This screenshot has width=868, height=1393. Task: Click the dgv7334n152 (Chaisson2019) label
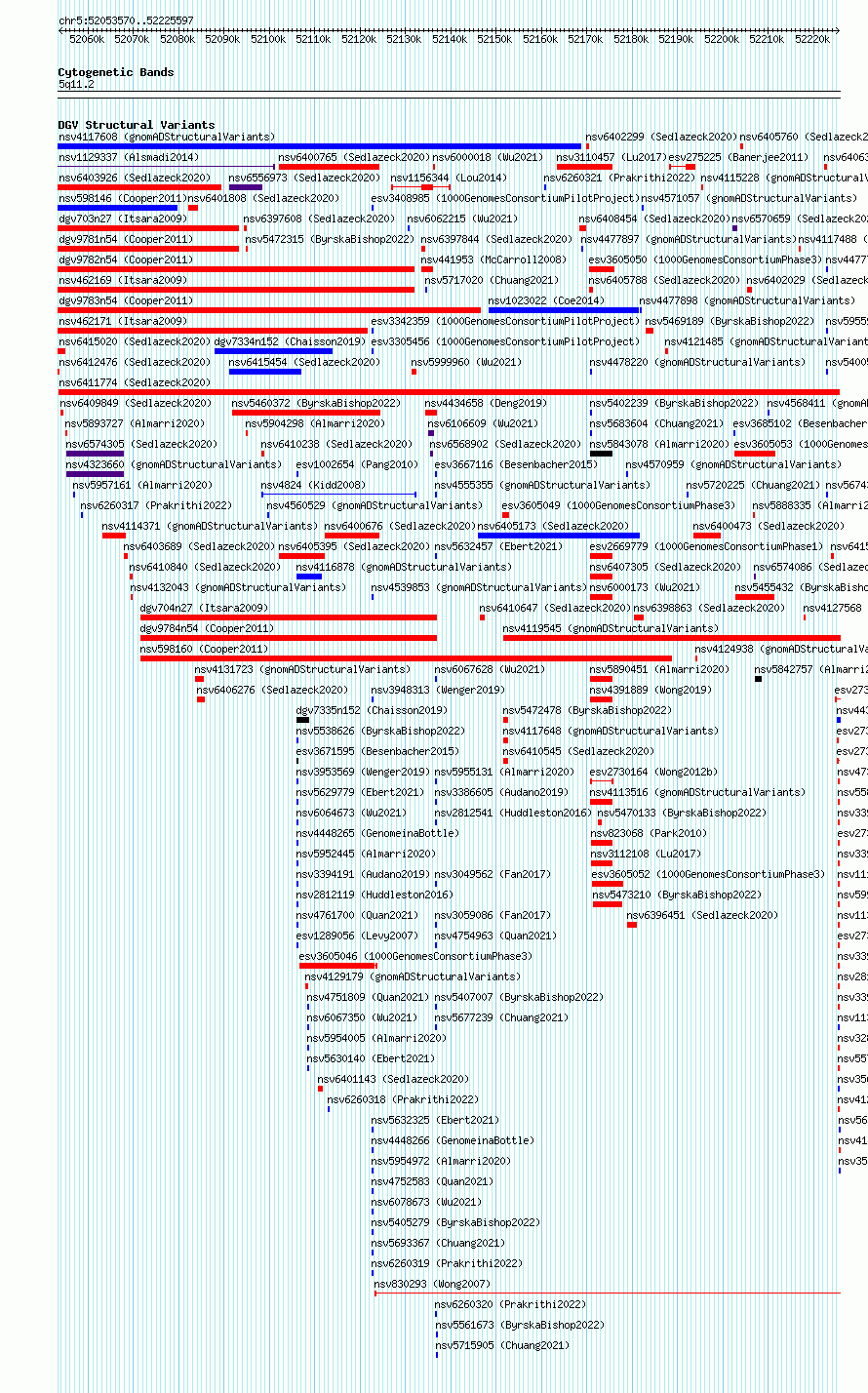coord(290,341)
